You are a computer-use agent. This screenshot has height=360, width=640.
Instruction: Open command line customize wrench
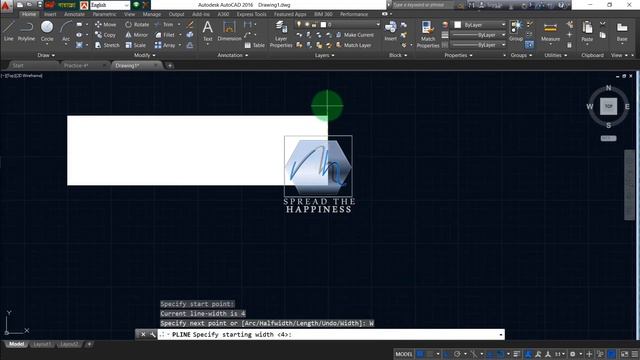point(153,334)
